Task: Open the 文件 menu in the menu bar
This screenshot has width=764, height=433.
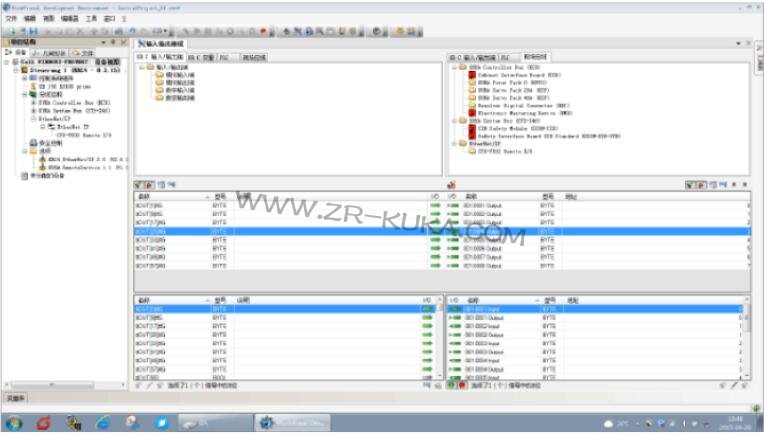Action: pos(11,18)
